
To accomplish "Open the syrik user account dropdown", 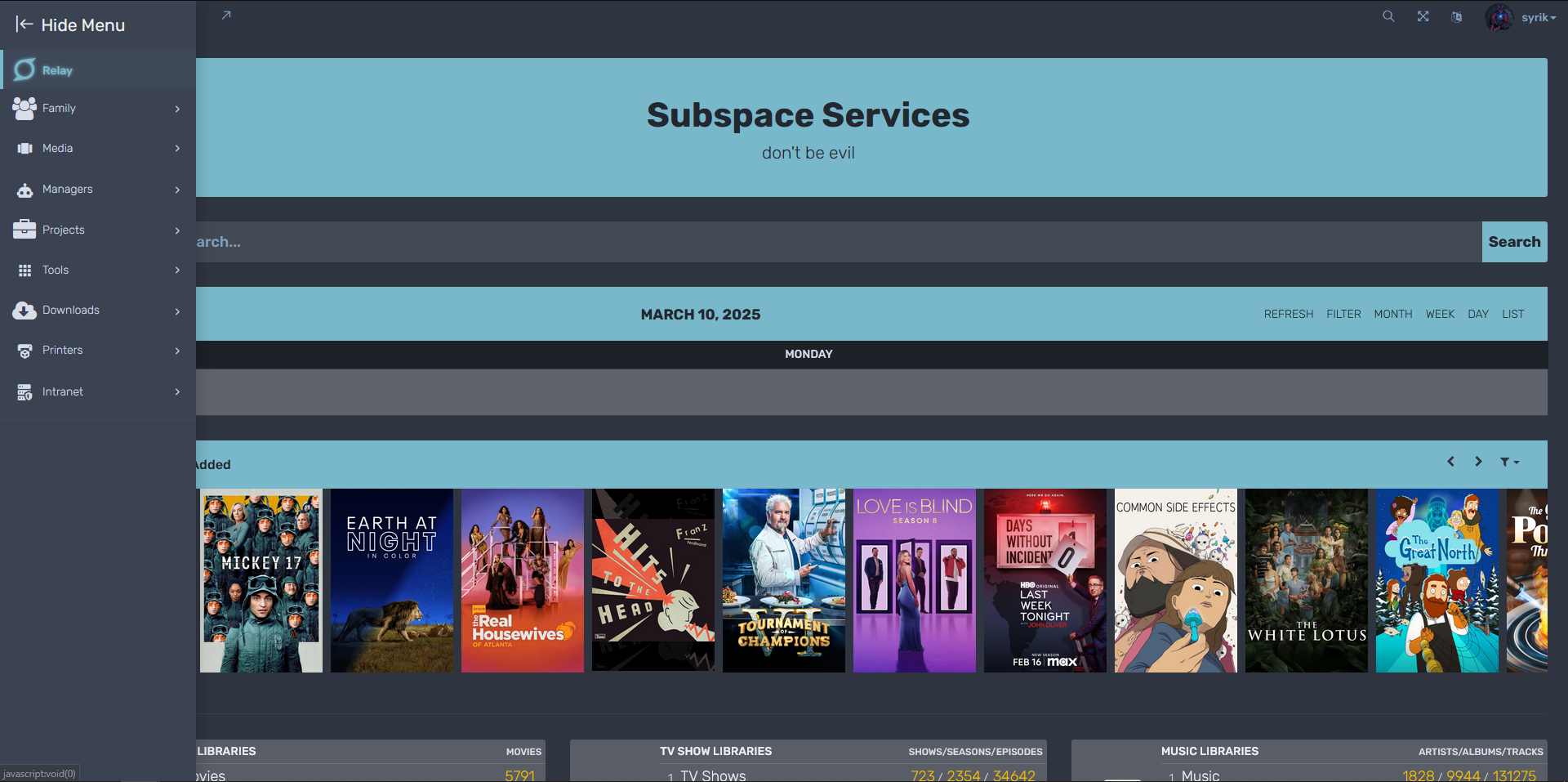I will tap(1521, 17).
